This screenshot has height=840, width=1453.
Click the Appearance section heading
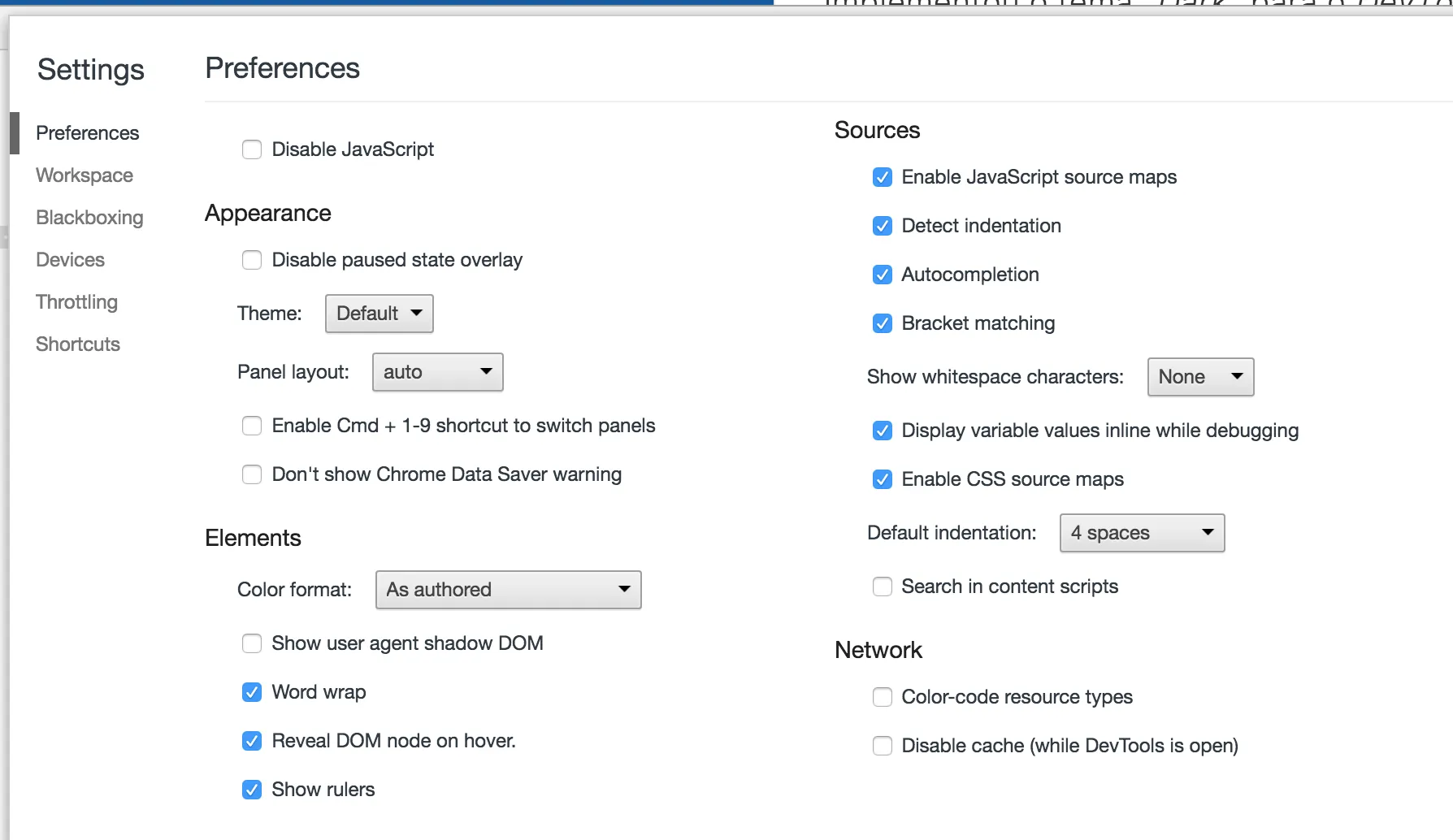(x=268, y=213)
